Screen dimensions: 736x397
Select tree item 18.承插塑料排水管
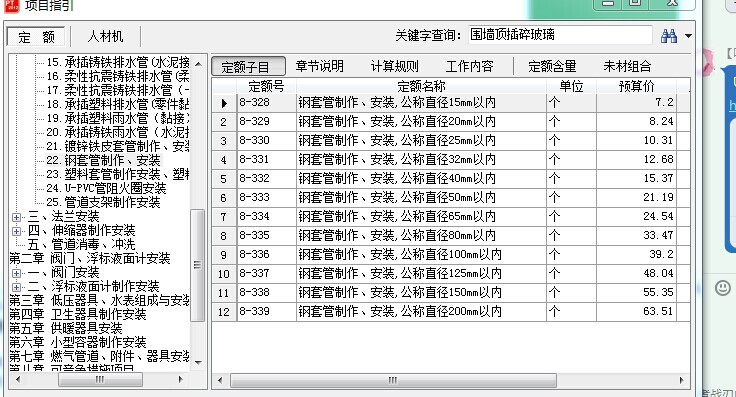tap(117, 104)
